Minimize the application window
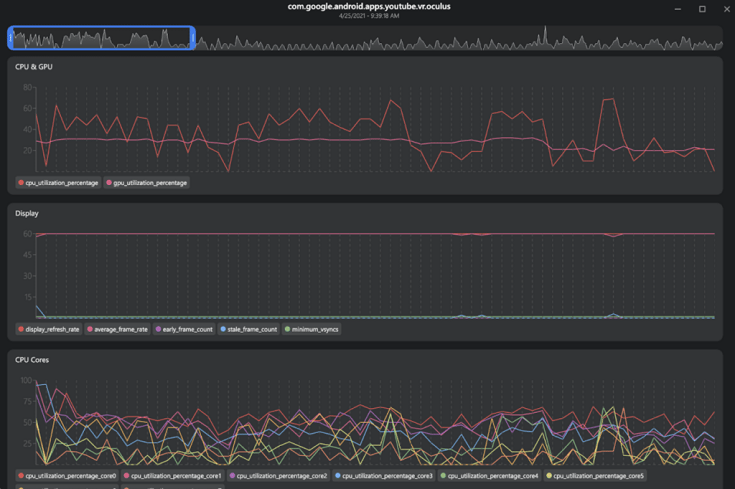The width and height of the screenshot is (735, 489). click(x=678, y=9)
